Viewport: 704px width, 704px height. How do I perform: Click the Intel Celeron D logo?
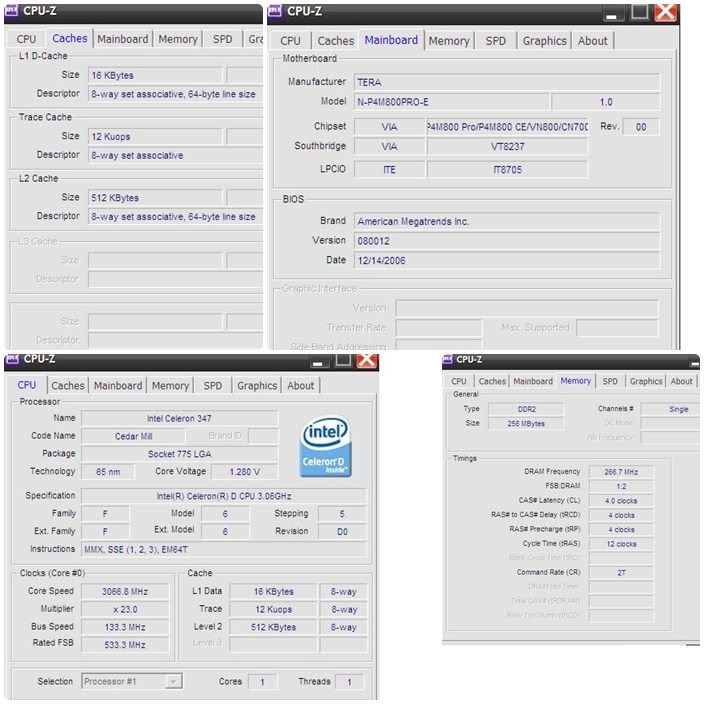point(326,447)
